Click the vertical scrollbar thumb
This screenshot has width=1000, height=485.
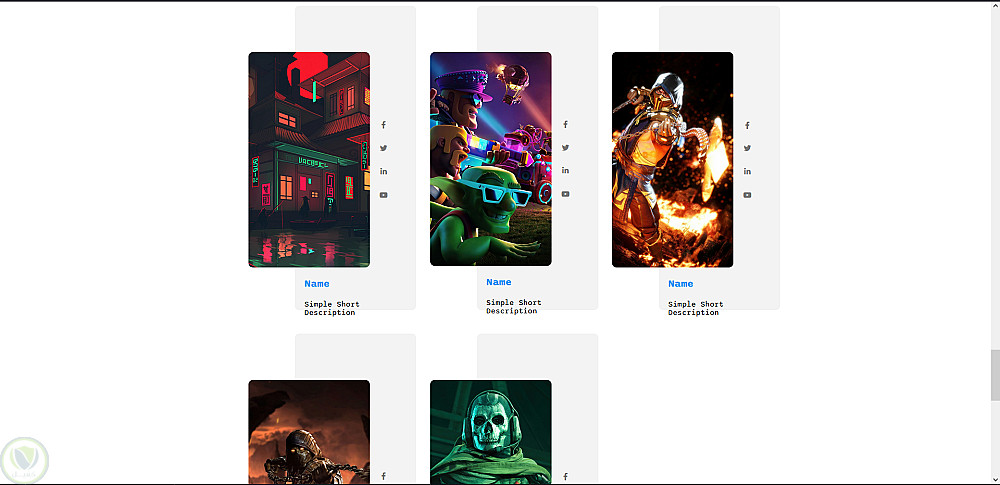click(995, 375)
